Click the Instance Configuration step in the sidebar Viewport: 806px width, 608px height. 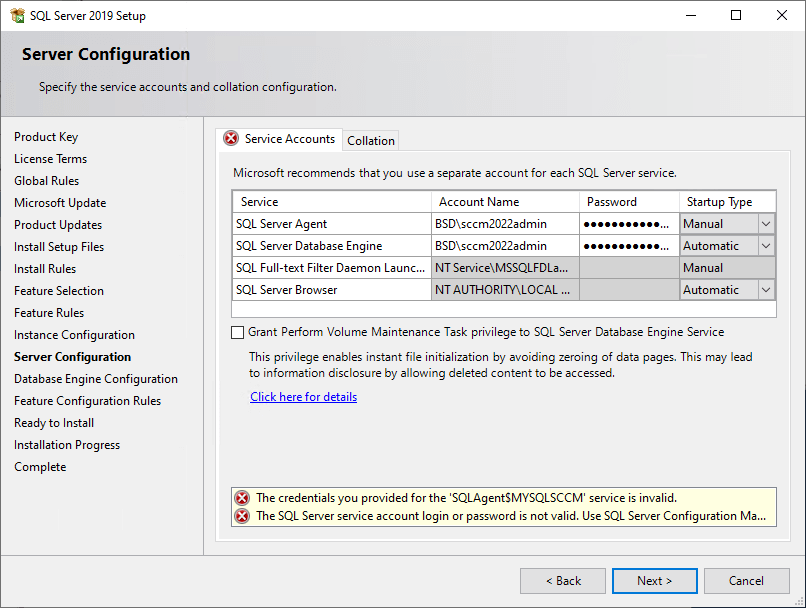(74, 335)
